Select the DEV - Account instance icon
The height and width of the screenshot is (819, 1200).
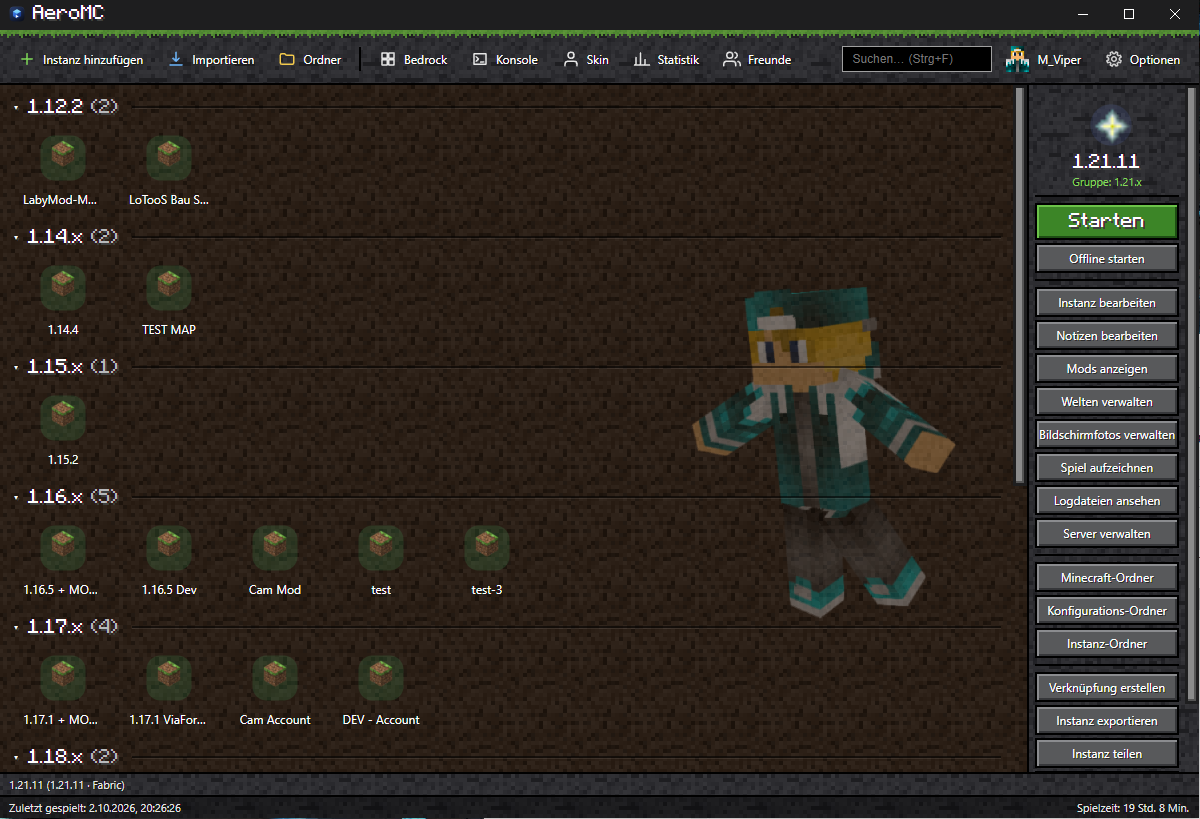click(381, 677)
